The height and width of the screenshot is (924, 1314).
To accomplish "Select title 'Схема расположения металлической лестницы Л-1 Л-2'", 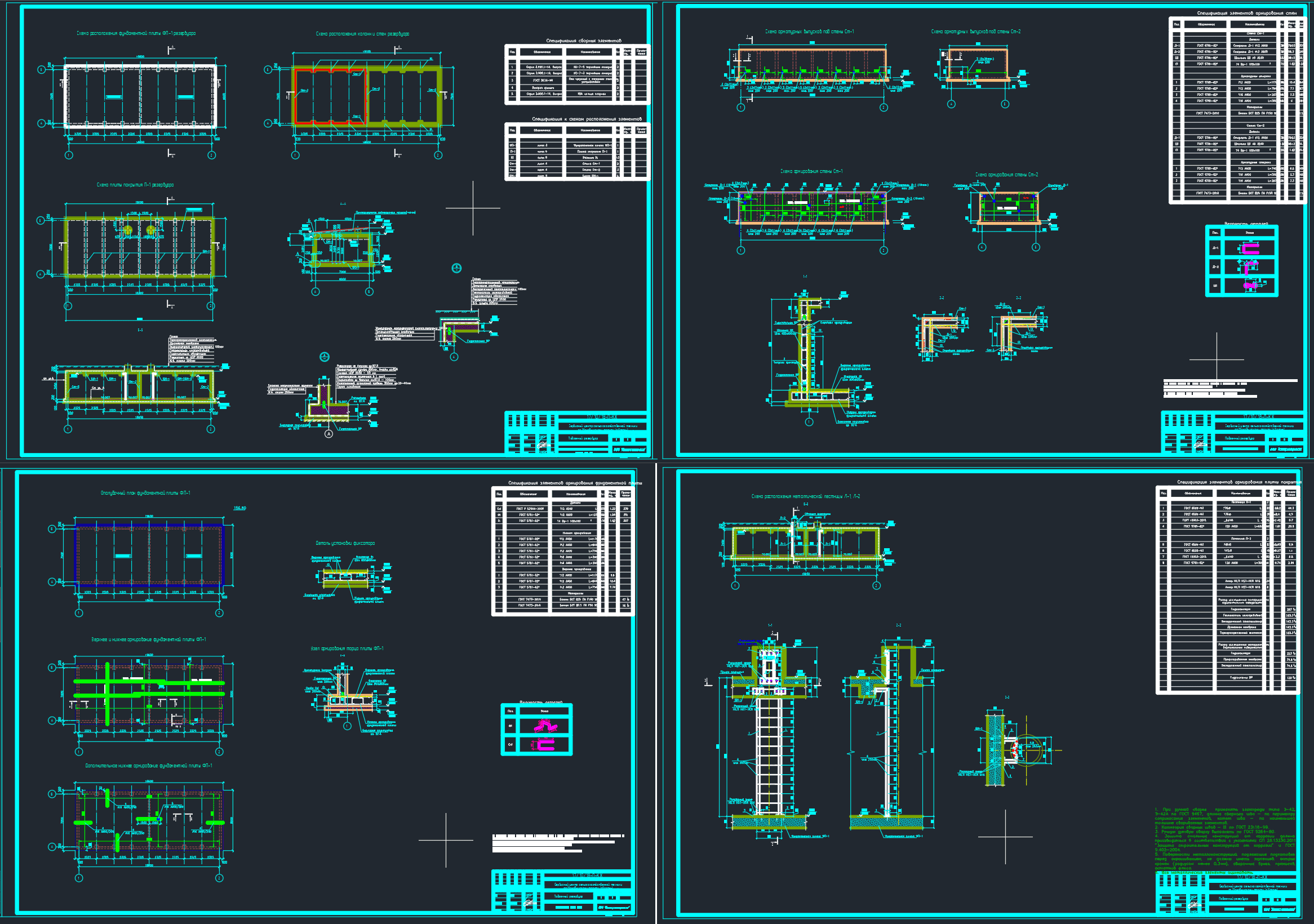I will coord(806,496).
